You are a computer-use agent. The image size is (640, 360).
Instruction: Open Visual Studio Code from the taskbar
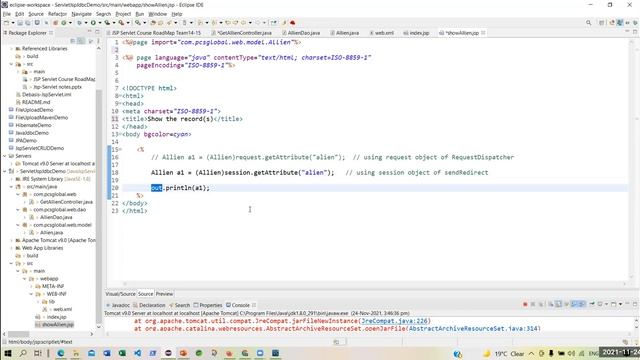[138, 353]
